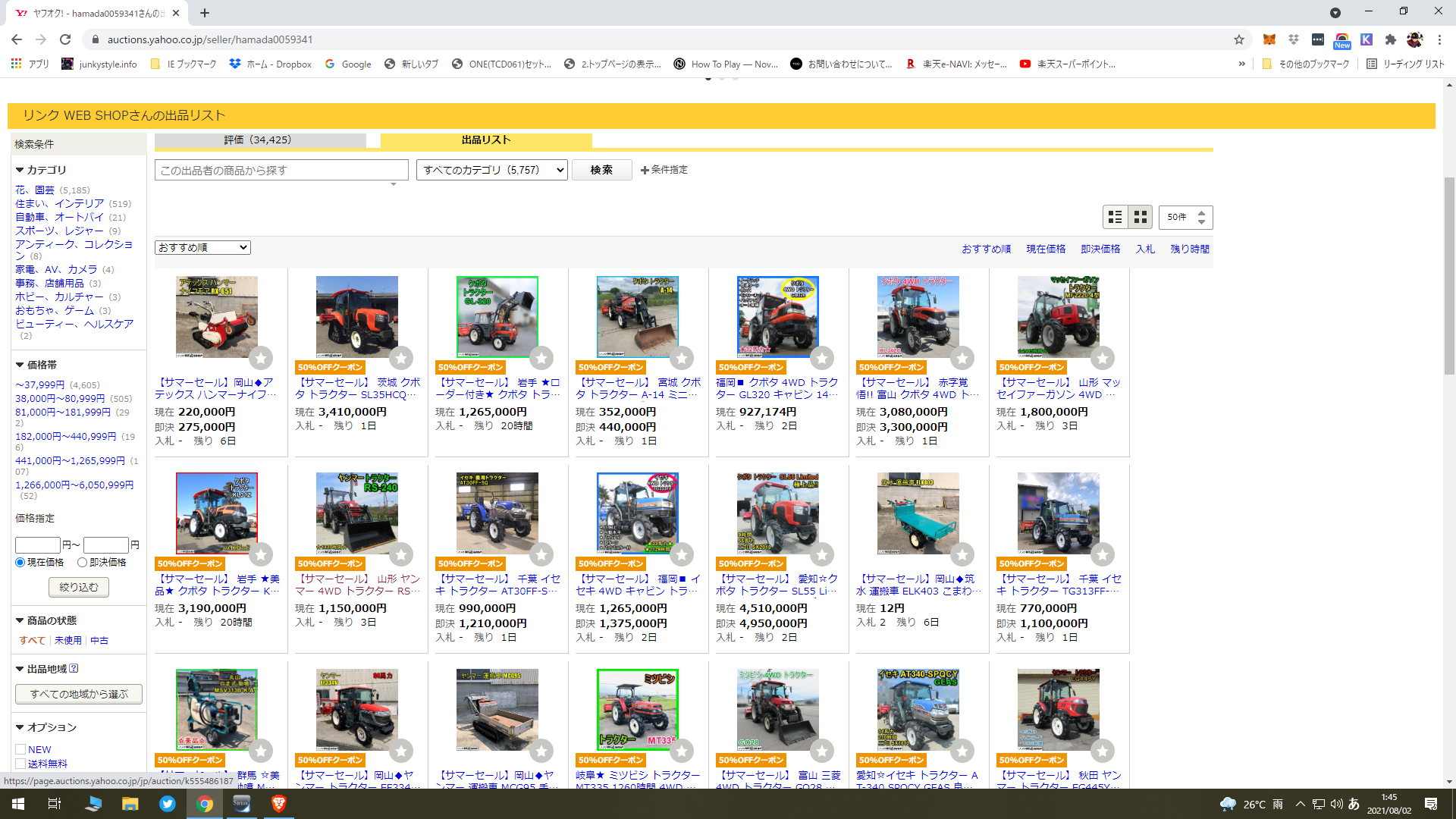Add RX-651 hammer knife mower to watchlist star

click(261, 358)
